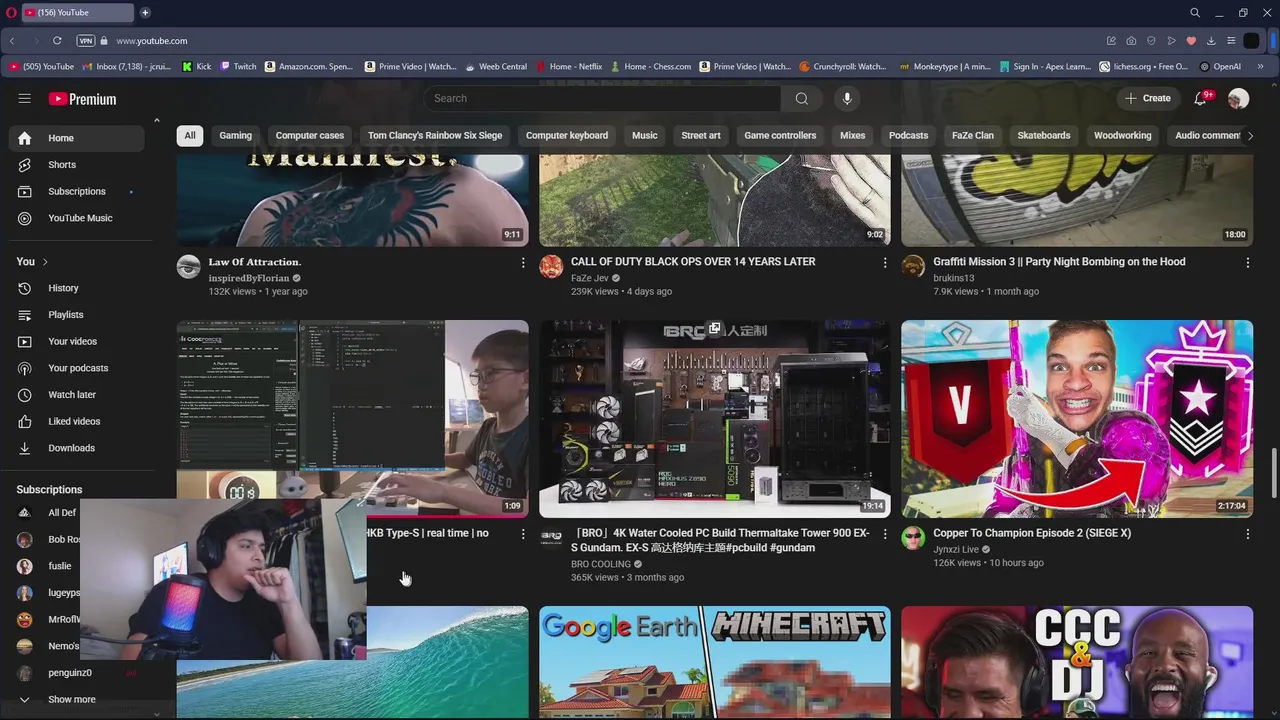The height and width of the screenshot is (720, 1280).
Task: Open the BRO COOLING channel name
Action: point(601,564)
